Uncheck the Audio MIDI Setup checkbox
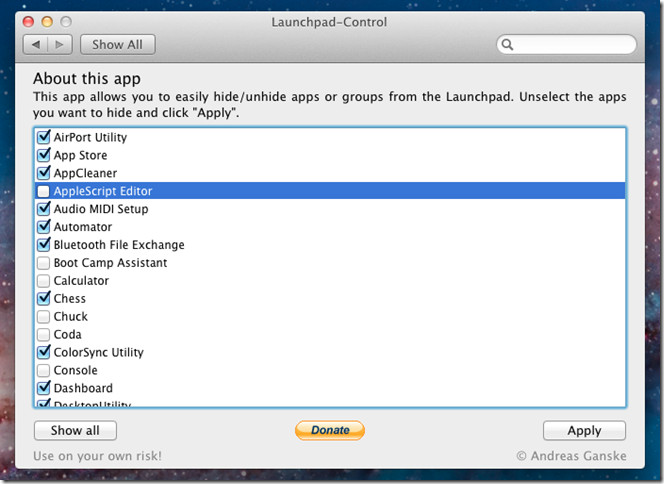The height and width of the screenshot is (484, 664). tap(44, 209)
